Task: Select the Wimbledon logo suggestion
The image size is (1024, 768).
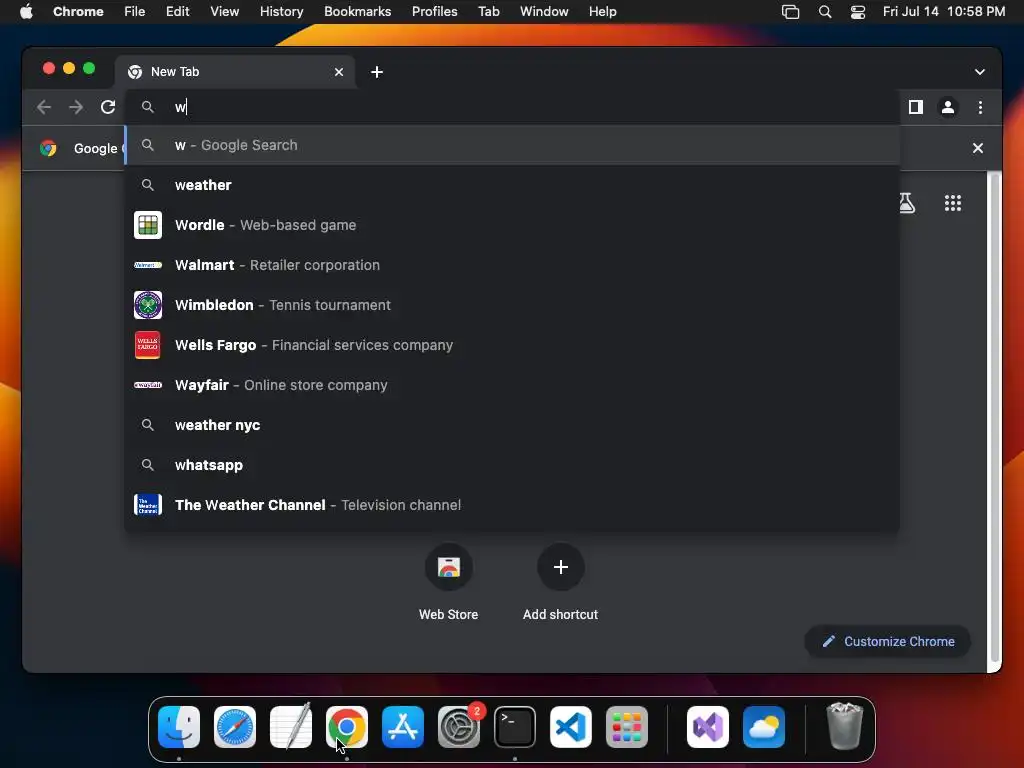Action: tap(148, 305)
